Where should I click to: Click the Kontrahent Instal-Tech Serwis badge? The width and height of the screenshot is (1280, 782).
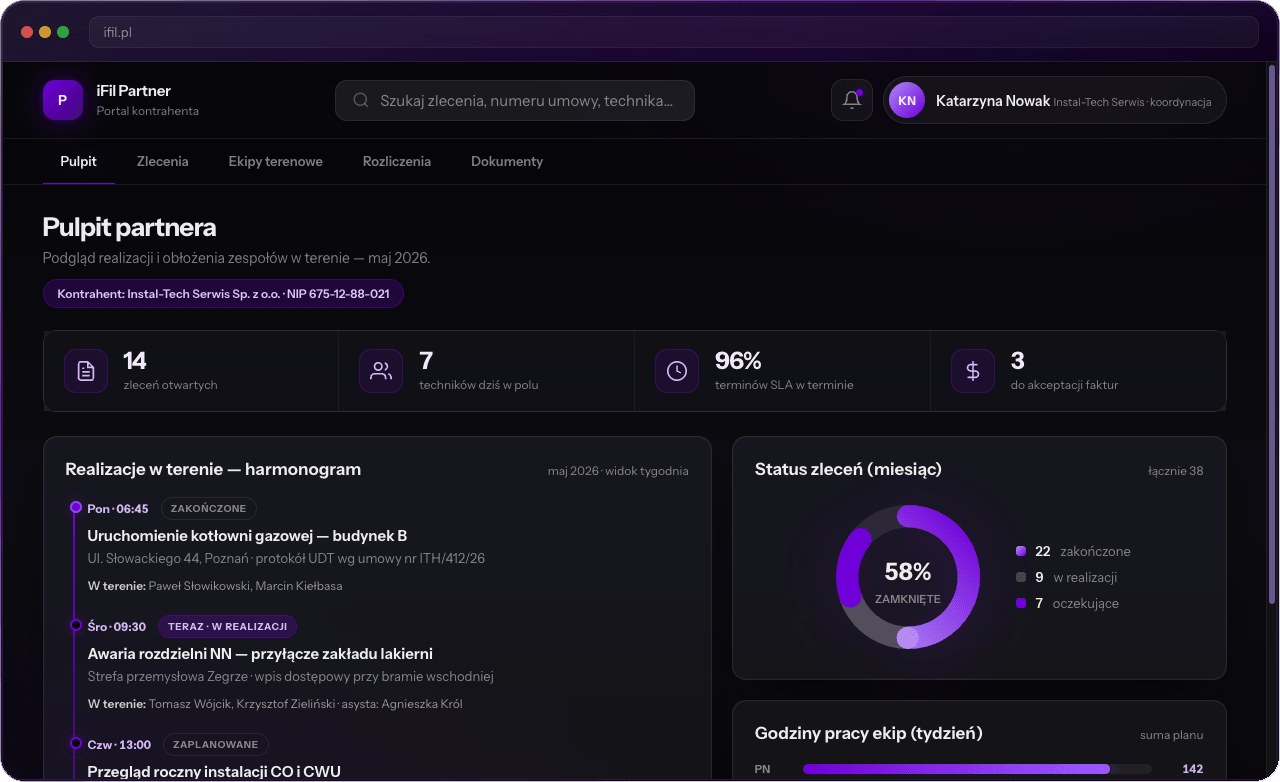click(x=223, y=294)
